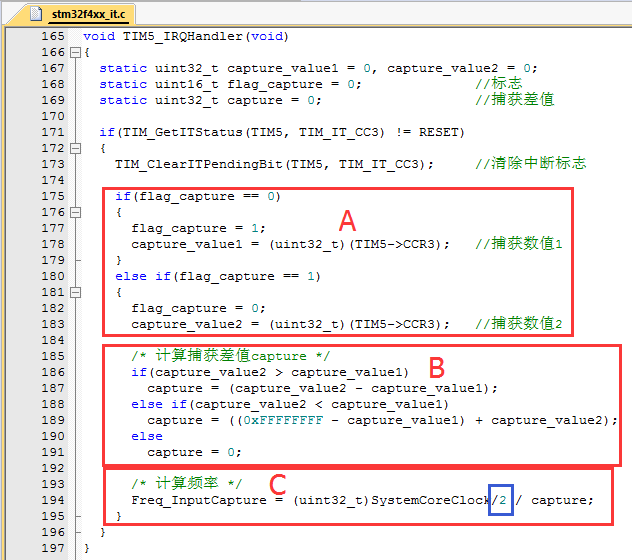
Task: Click SystemCoreClock on line 194
Action: pos(430,500)
